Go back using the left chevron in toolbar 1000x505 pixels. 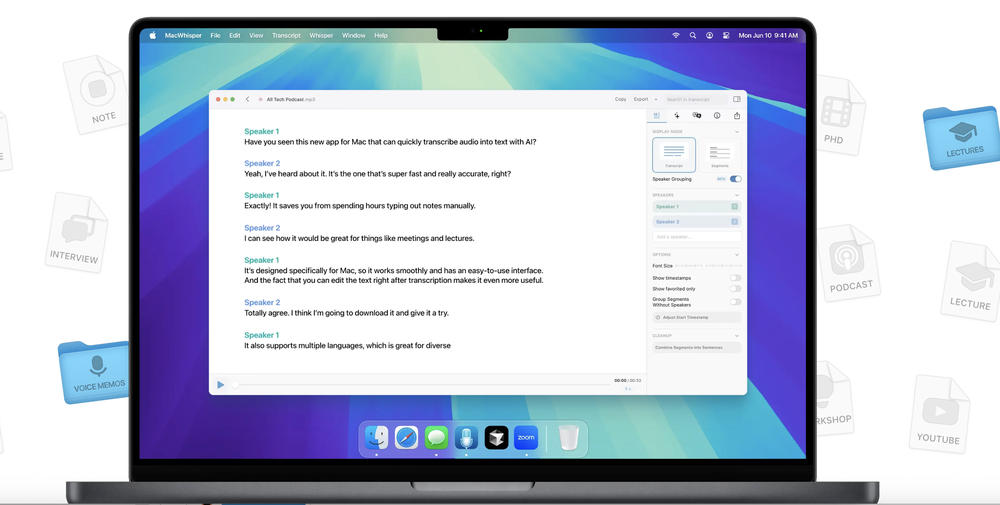[x=247, y=99]
